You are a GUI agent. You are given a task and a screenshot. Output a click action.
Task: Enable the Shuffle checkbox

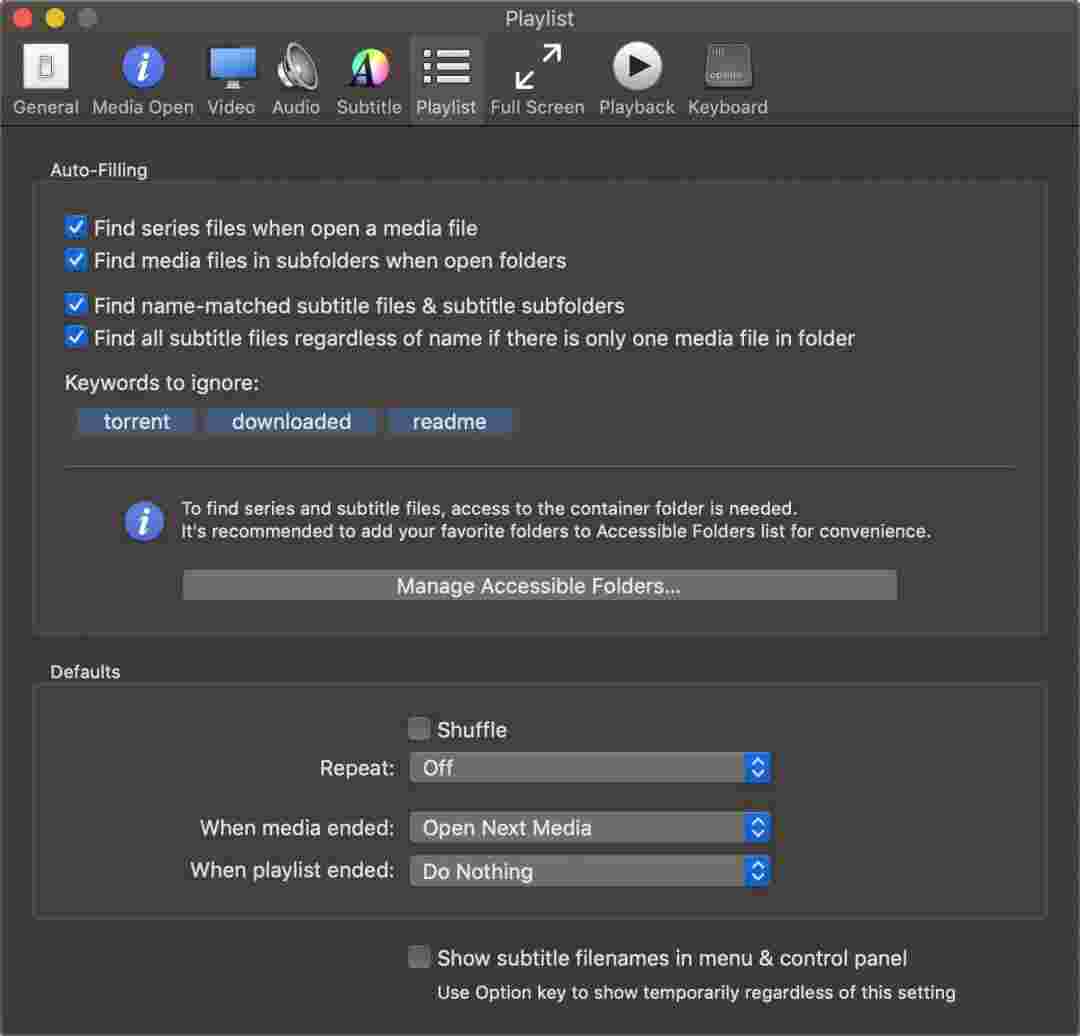[x=420, y=729]
